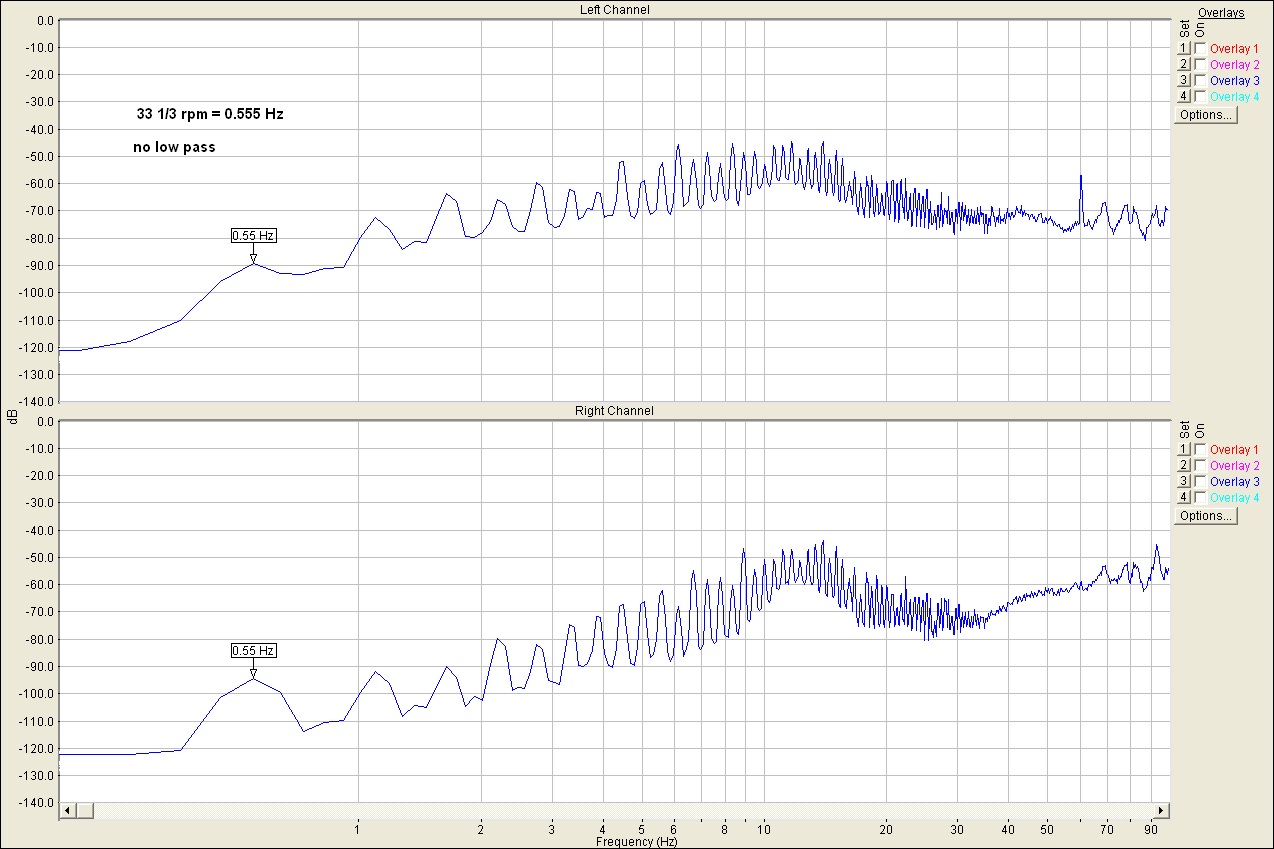Screen dimensions: 1274x849
Task: Click Set button 2 in Right Channel overlays
Action: [x=1184, y=466]
